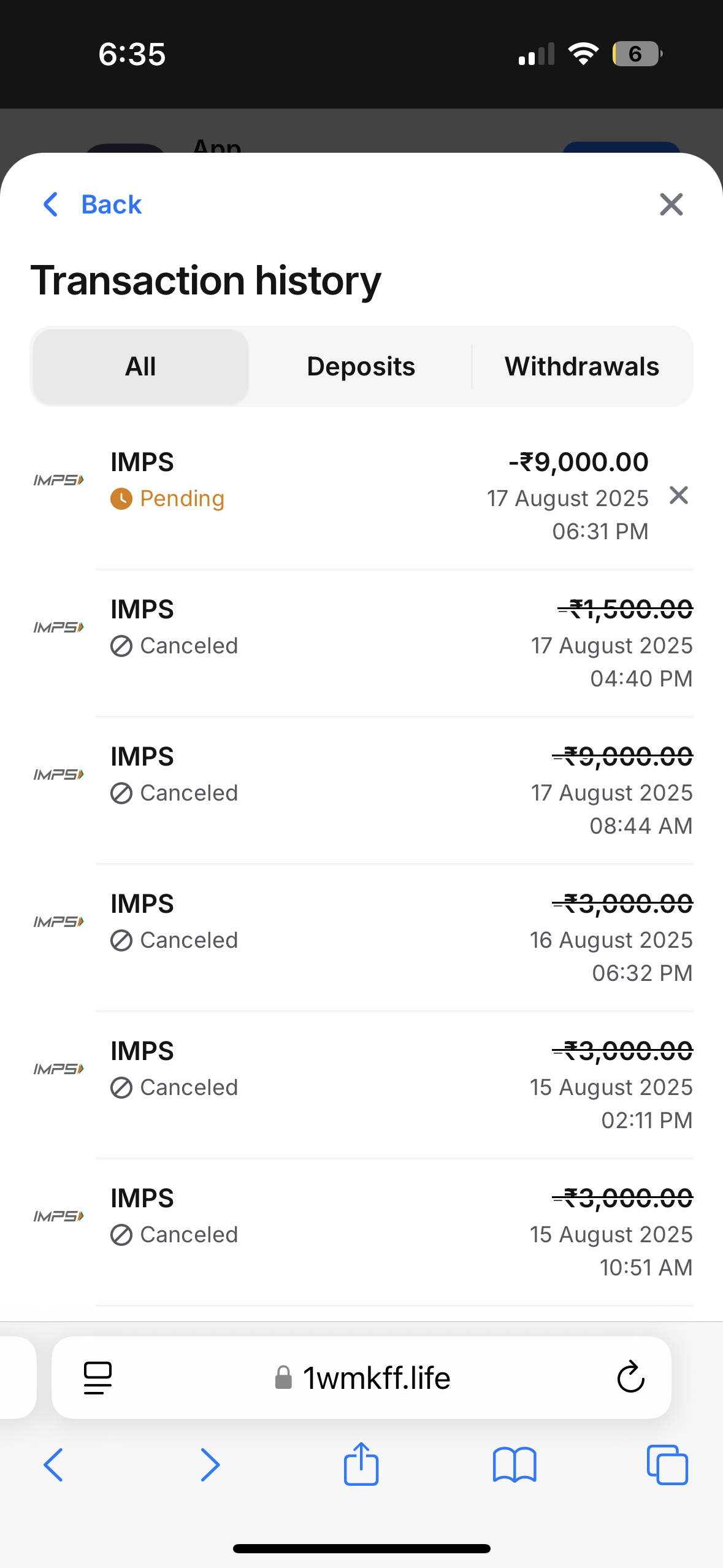
Task: Tap the Safari share icon
Action: [361, 1464]
